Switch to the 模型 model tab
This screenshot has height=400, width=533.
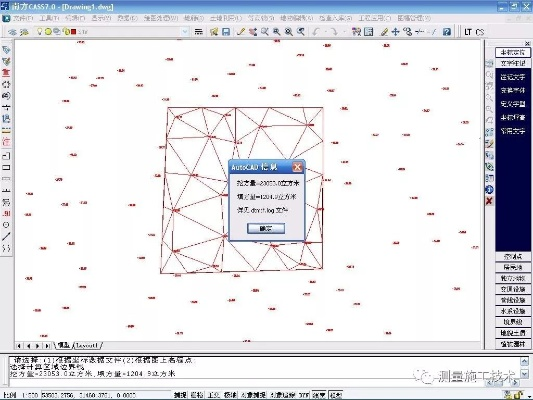[64, 346]
